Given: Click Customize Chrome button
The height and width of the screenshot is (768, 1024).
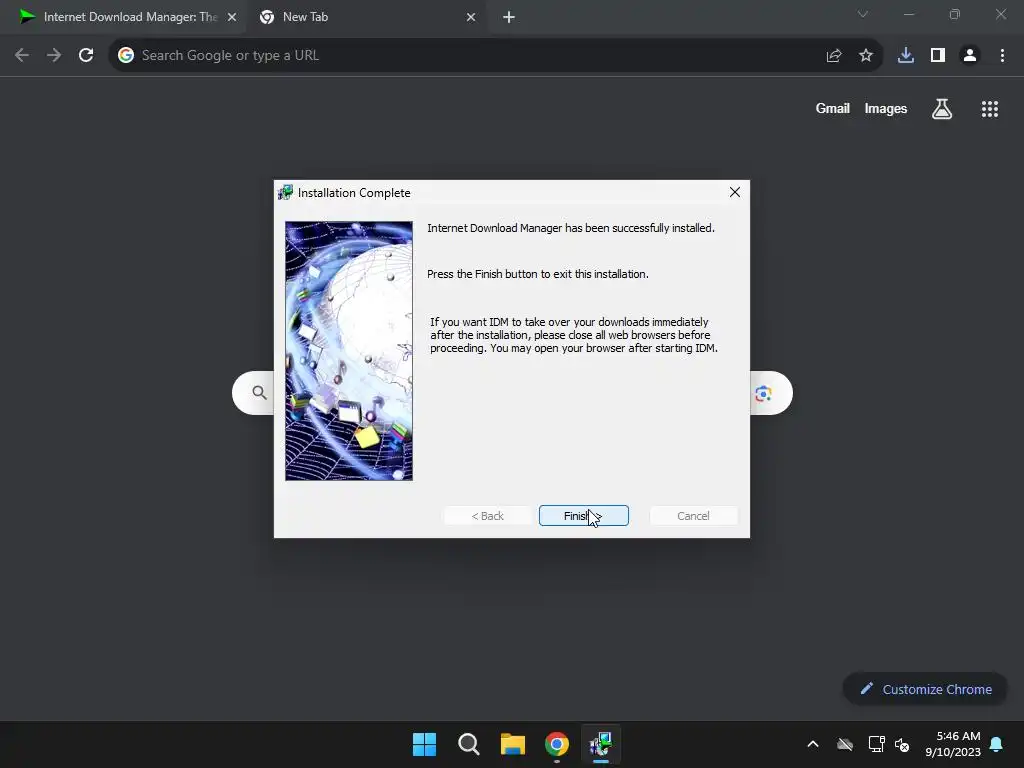Looking at the screenshot, I should 925,689.
